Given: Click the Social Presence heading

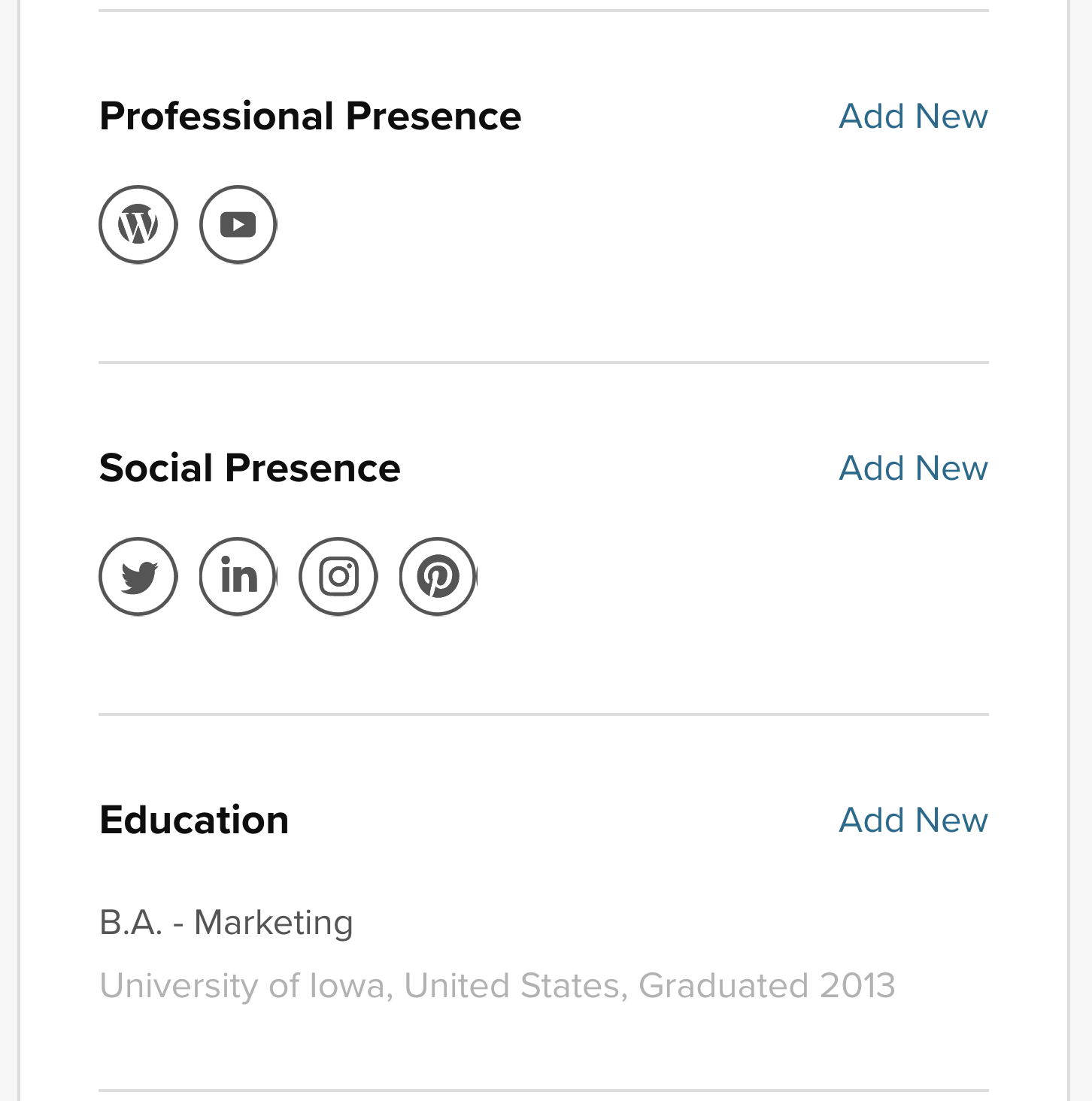Looking at the screenshot, I should (x=250, y=469).
